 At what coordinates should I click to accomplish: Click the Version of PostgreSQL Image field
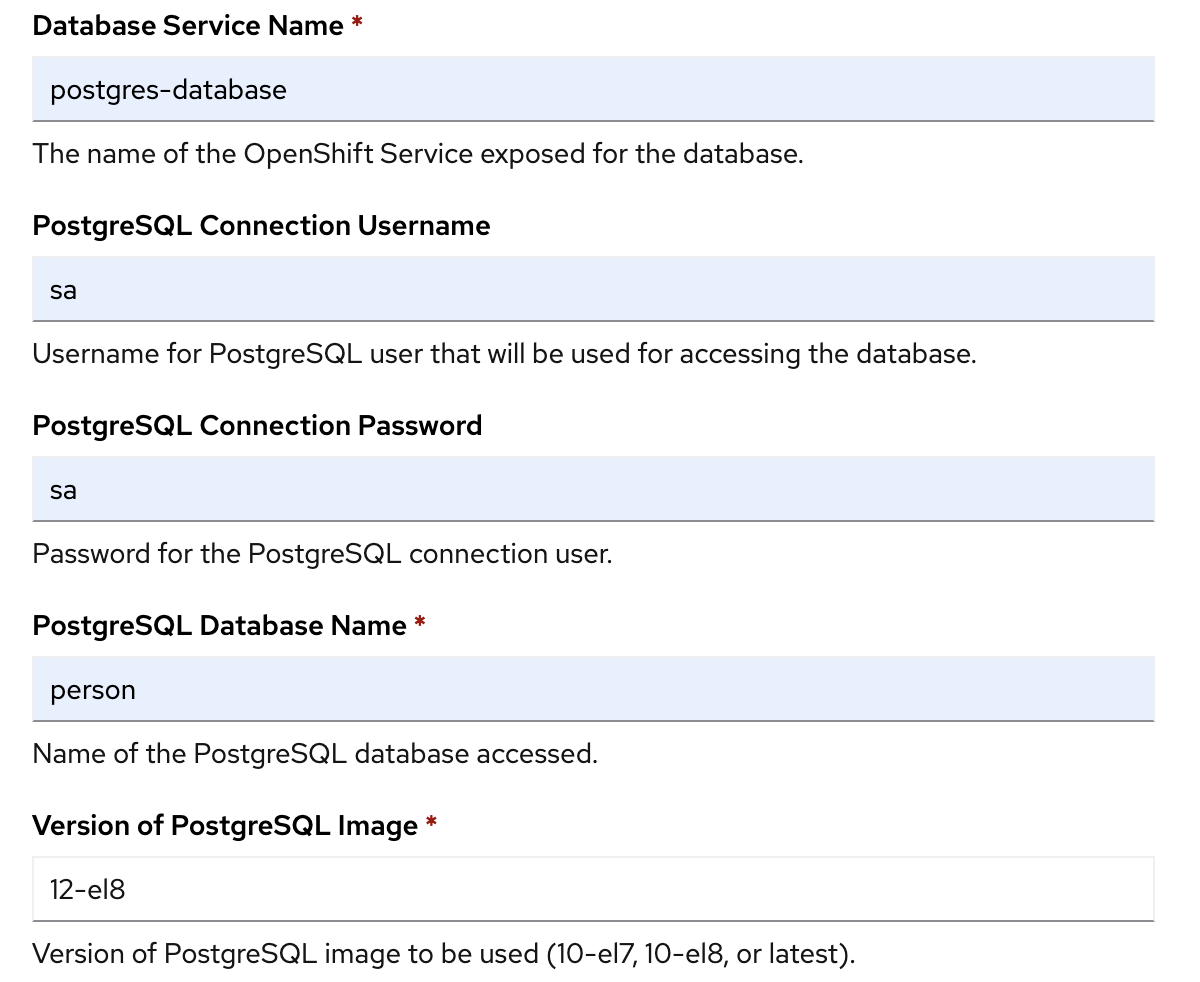click(x=593, y=889)
